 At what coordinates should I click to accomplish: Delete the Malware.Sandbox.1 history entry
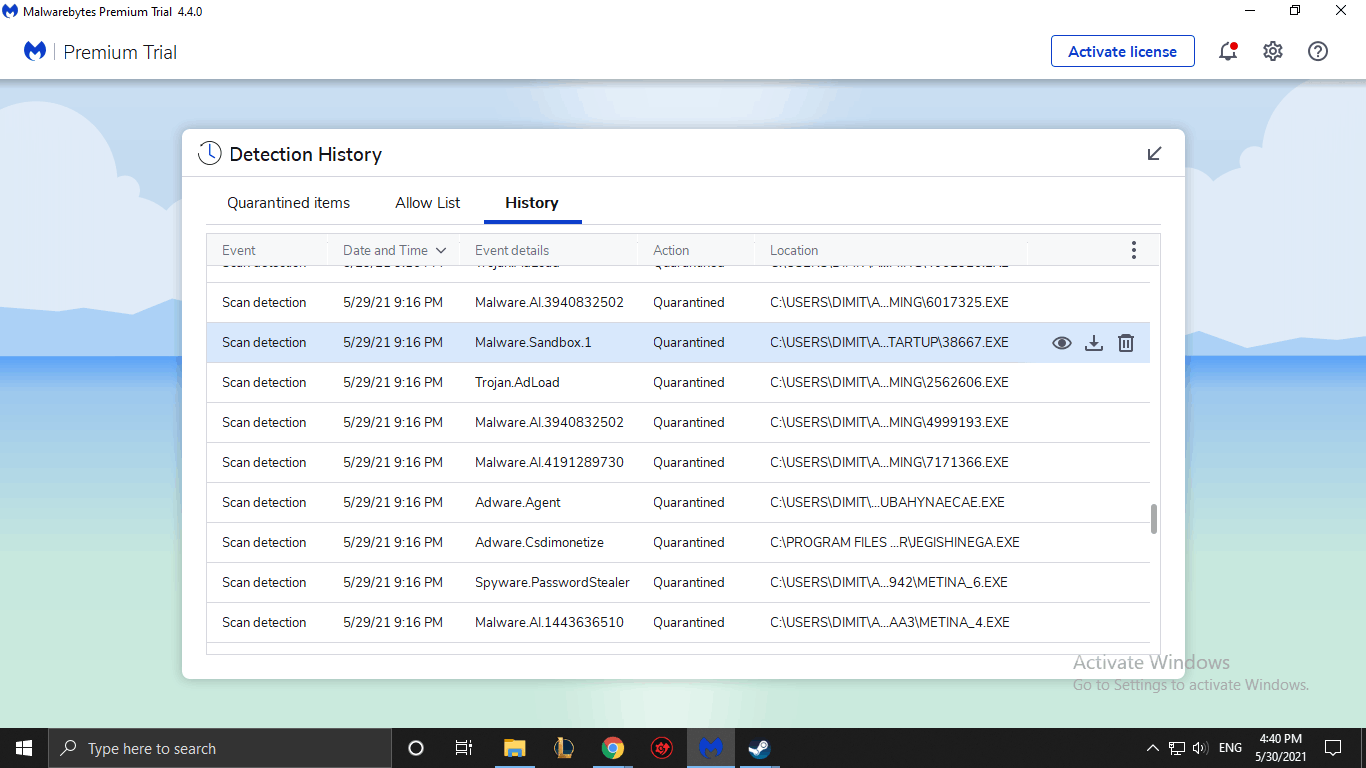[1126, 343]
